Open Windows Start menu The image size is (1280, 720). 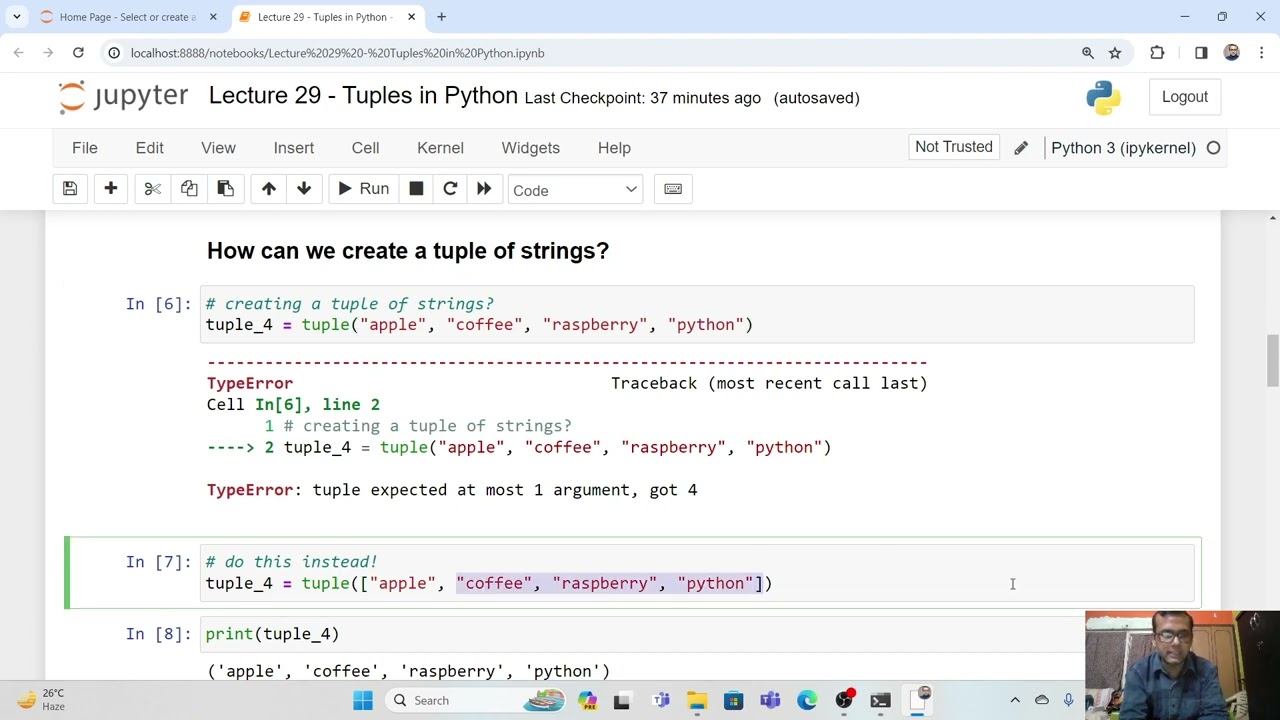(363, 700)
